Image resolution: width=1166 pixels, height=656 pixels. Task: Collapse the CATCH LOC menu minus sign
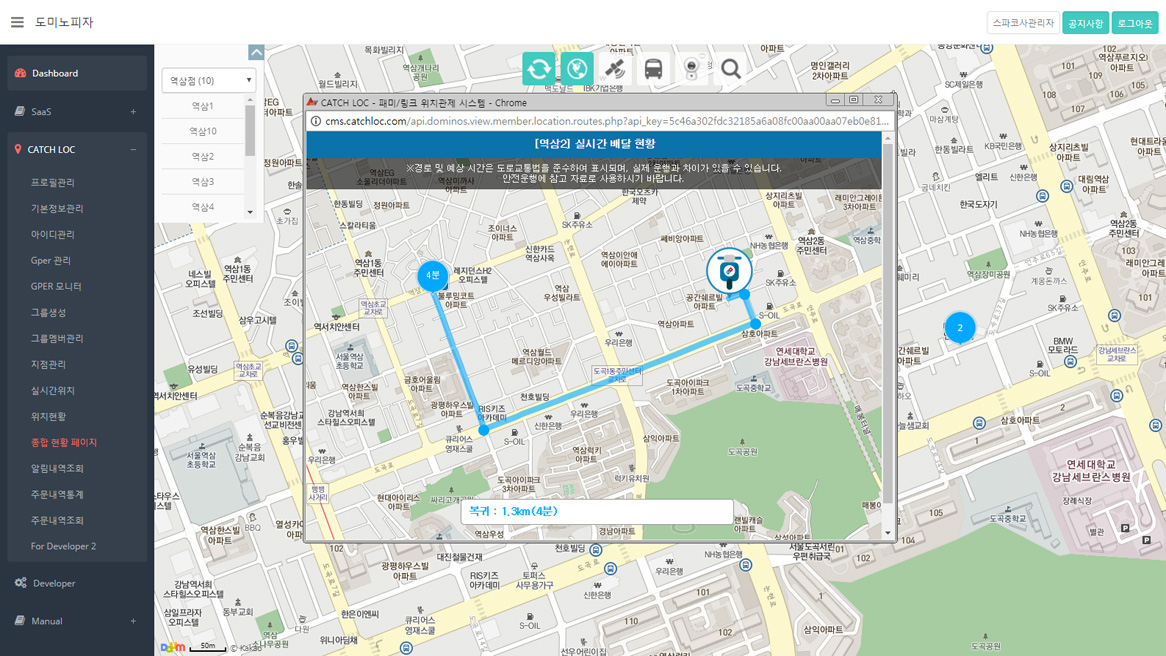[x=134, y=149]
